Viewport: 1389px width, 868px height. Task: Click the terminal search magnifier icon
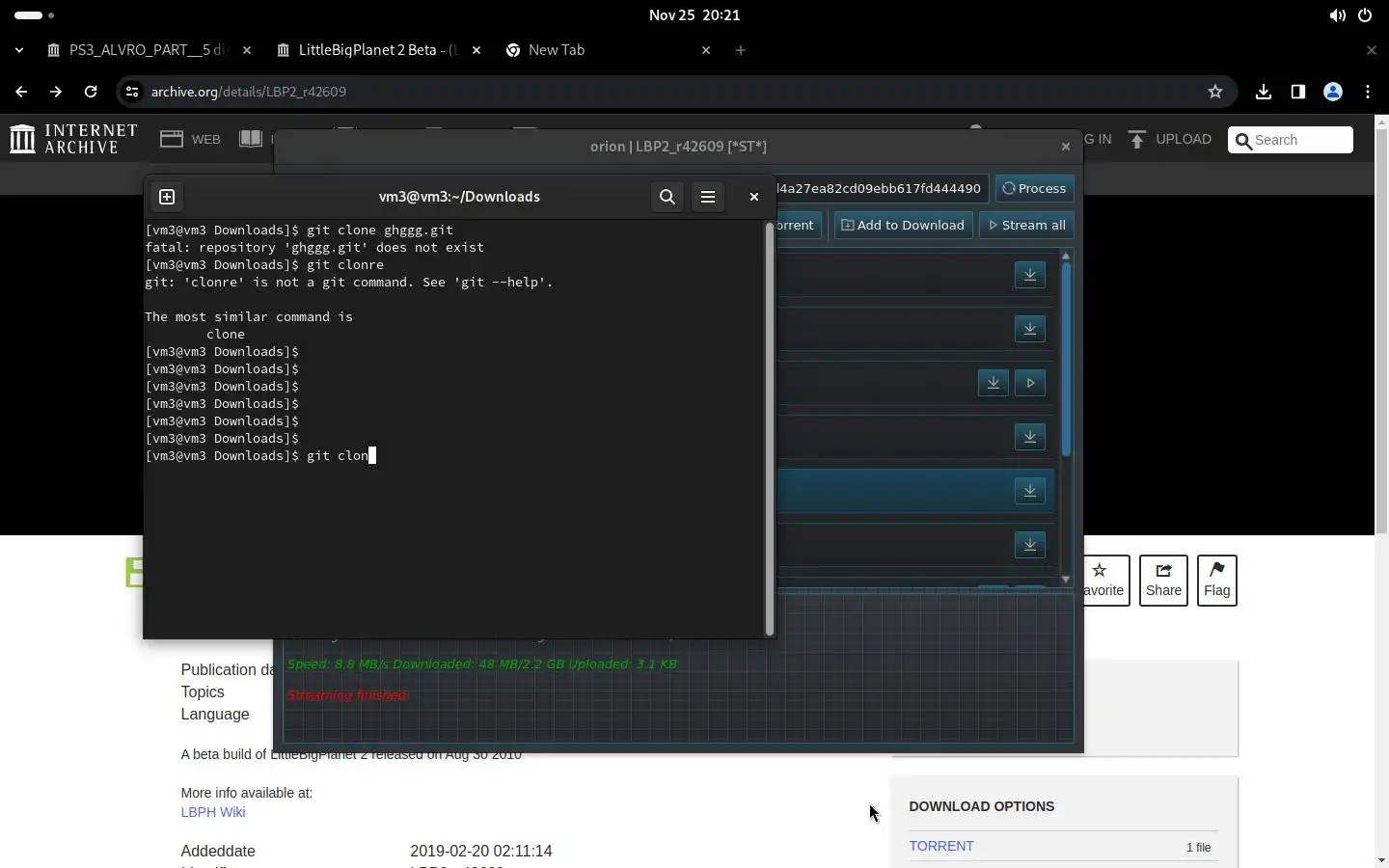tap(667, 197)
